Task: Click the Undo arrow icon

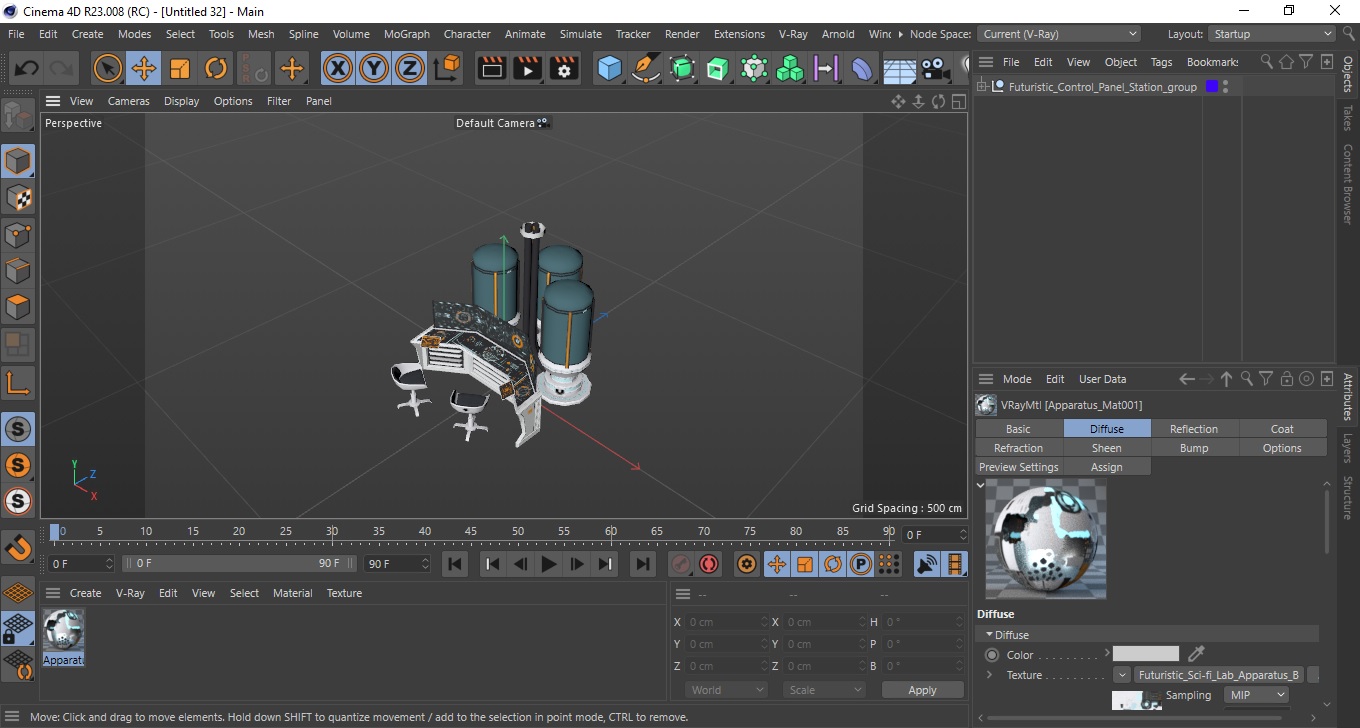Action: pyautogui.click(x=27, y=68)
